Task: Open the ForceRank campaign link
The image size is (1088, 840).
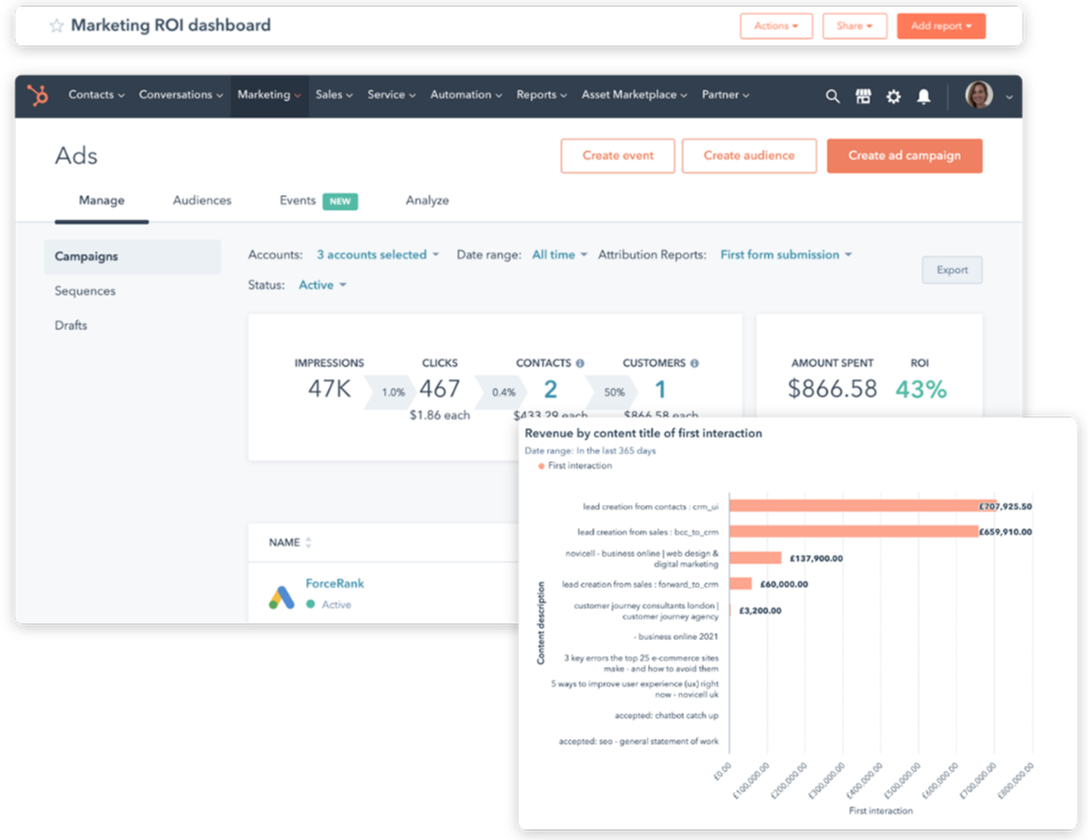Action: [x=334, y=583]
